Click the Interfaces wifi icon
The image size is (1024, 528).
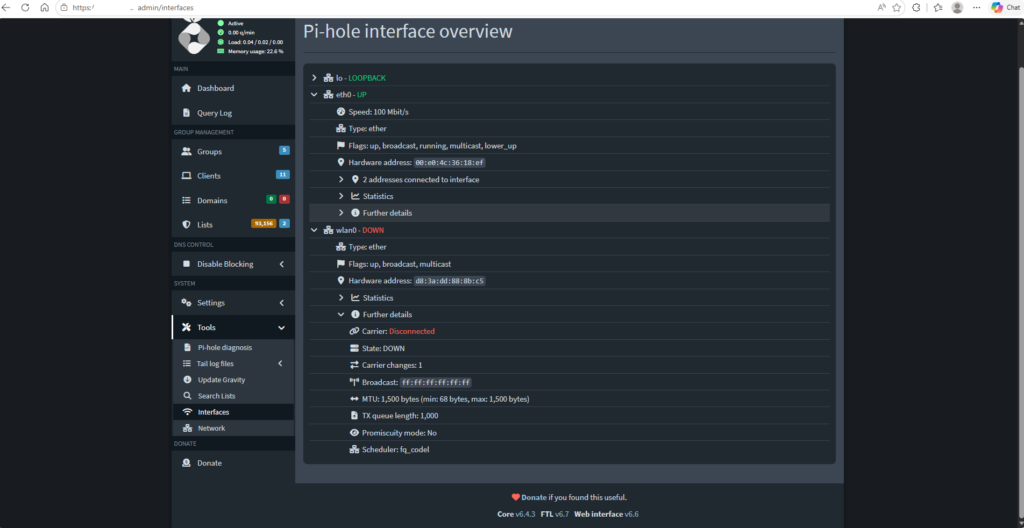(x=187, y=412)
